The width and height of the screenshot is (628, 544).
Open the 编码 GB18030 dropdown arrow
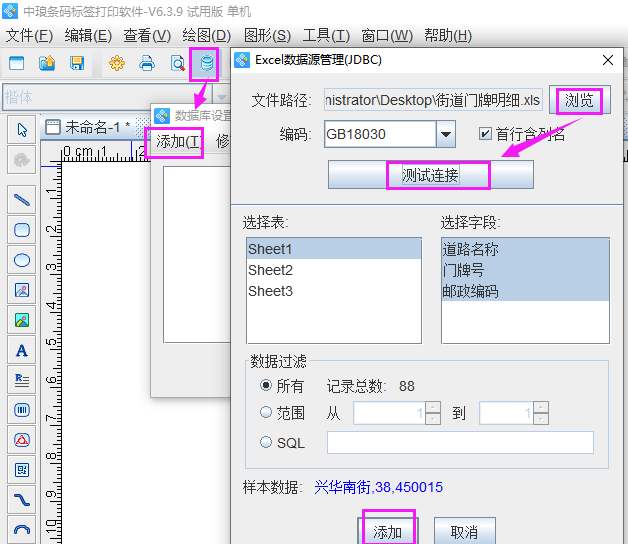tap(446, 134)
